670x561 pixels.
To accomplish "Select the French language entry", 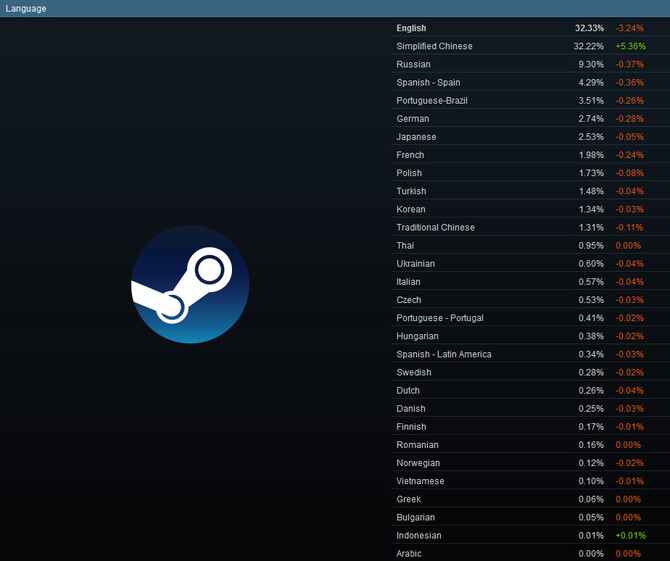I will point(530,155).
